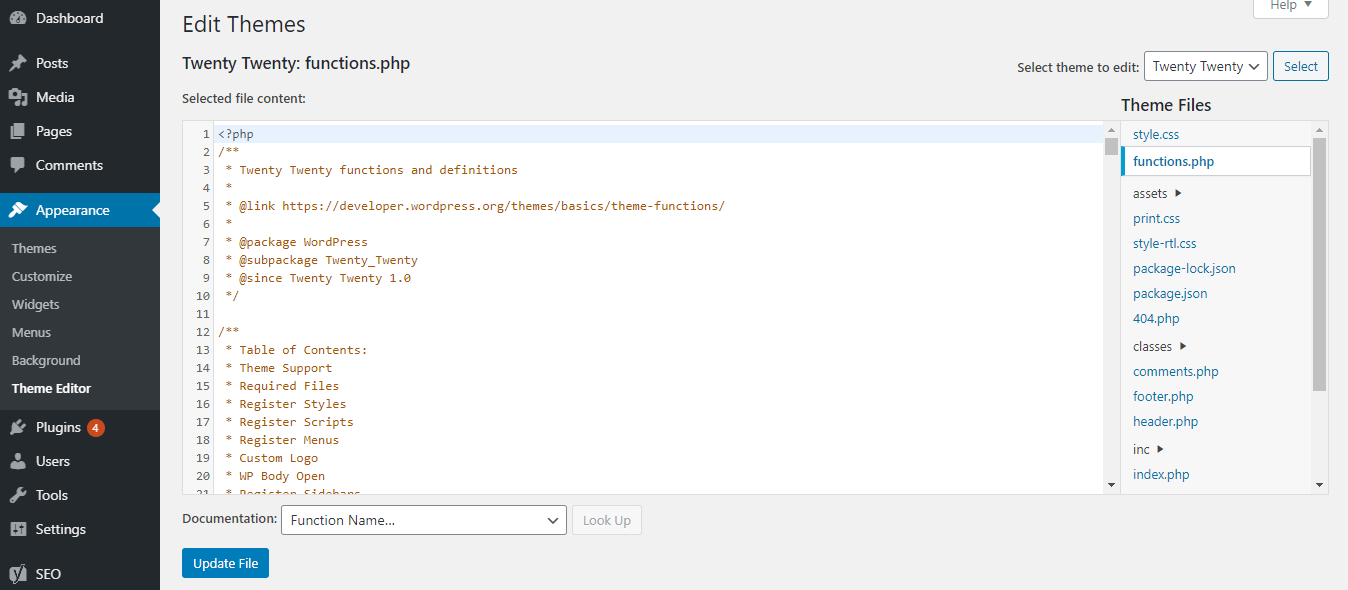This screenshot has height=590, width=1348.
Task: Open Customize submenu item
Action: pyautogui.click(x=42, y=276)
